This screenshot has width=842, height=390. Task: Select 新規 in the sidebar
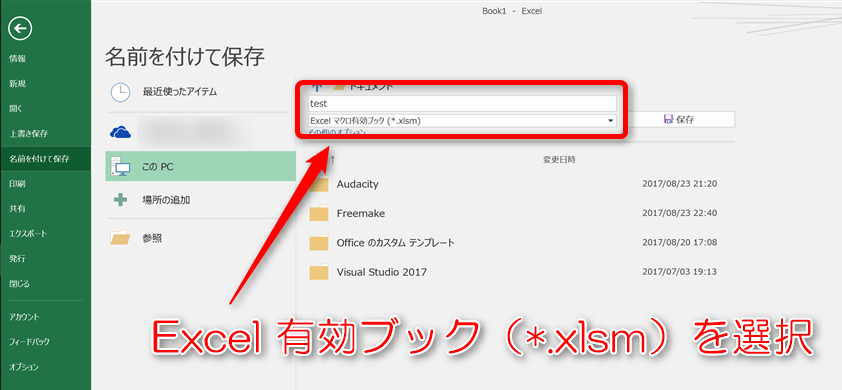pyautogui.click(x=17, y=84)
